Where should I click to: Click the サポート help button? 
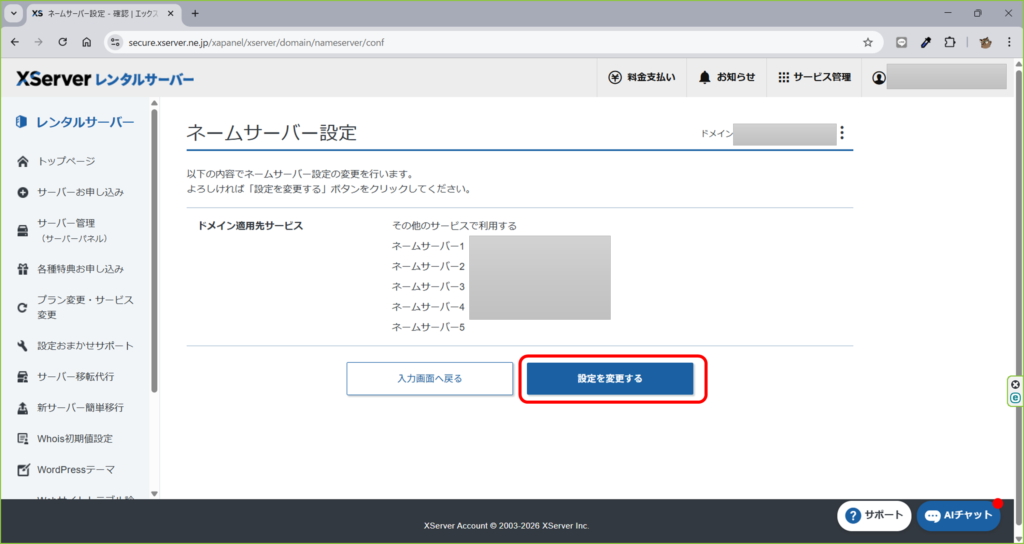coord(874,515)
